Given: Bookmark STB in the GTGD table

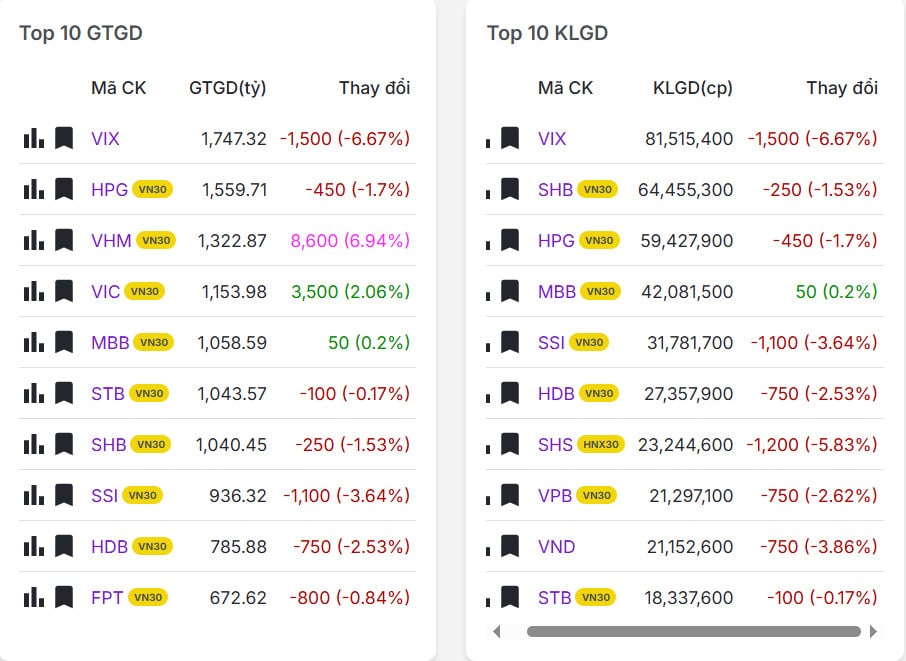Looking at the screenshot, I should [x=64, y=393].
